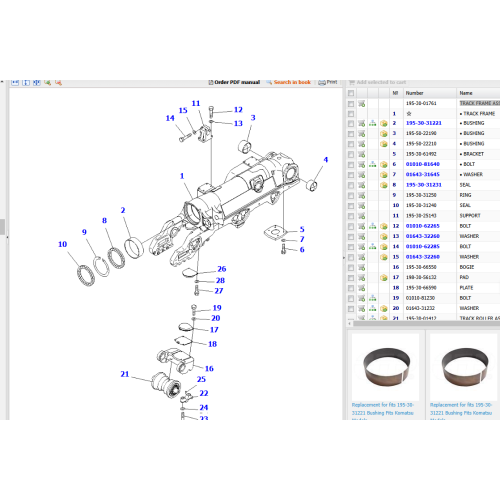Open structure tree icon for 195-30-31221
The height and width of the screenshot is (500, 500).
[x=373, y=124]
